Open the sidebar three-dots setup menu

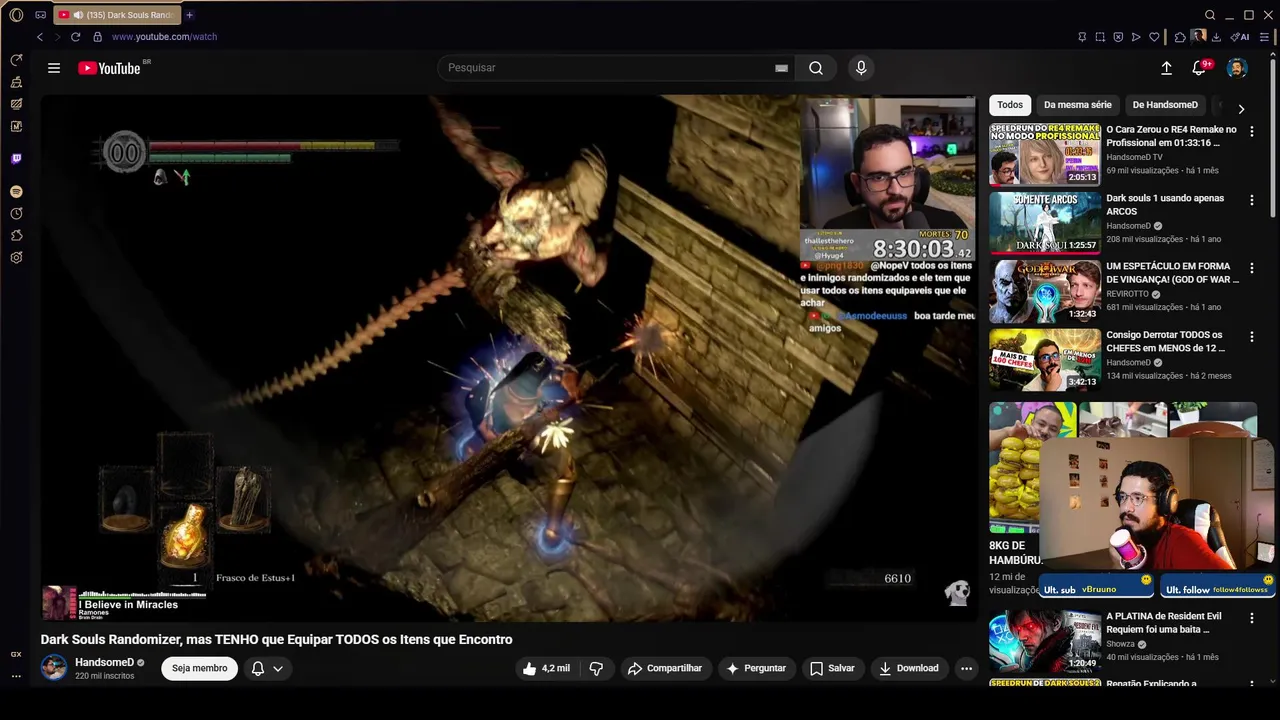coord(16,676)
